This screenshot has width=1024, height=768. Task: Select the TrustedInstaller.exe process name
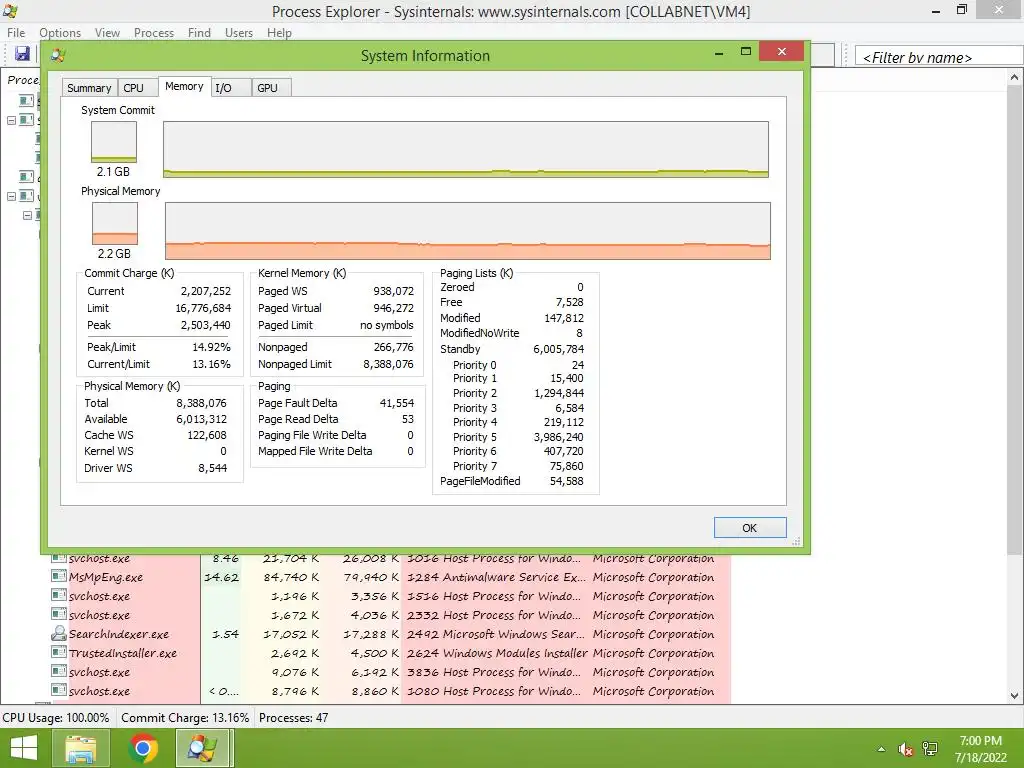[123, 653]
